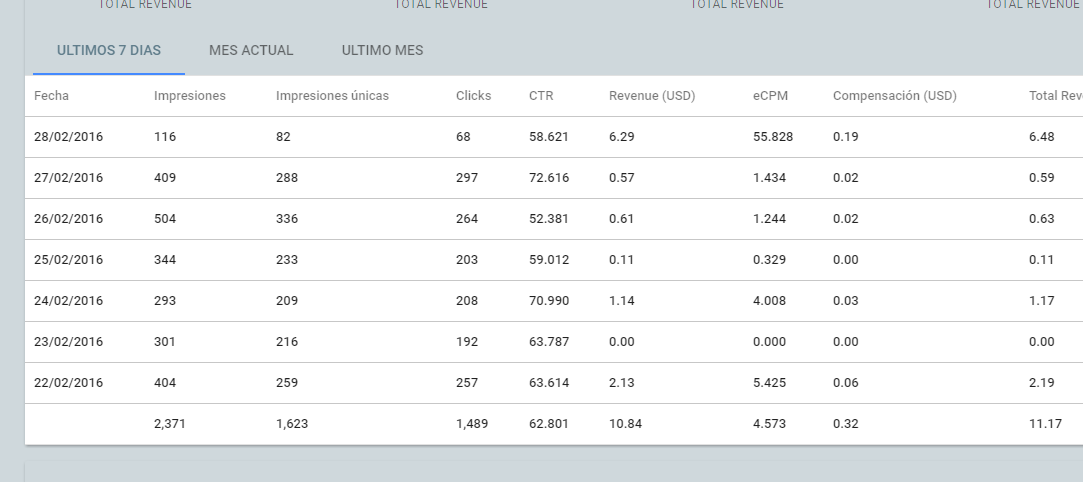Screen dimensions: 1083x482
Task: Click CTR value 72.616
Action: click(548, 177)
